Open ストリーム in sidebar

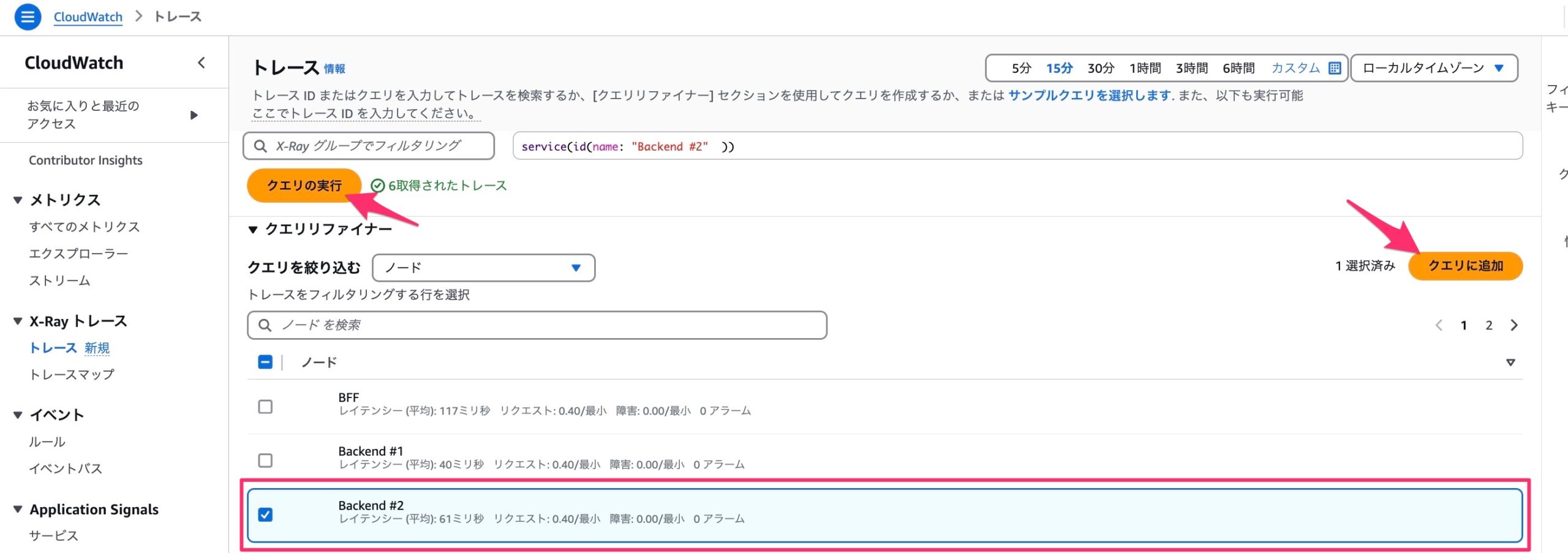pos(59,280)
